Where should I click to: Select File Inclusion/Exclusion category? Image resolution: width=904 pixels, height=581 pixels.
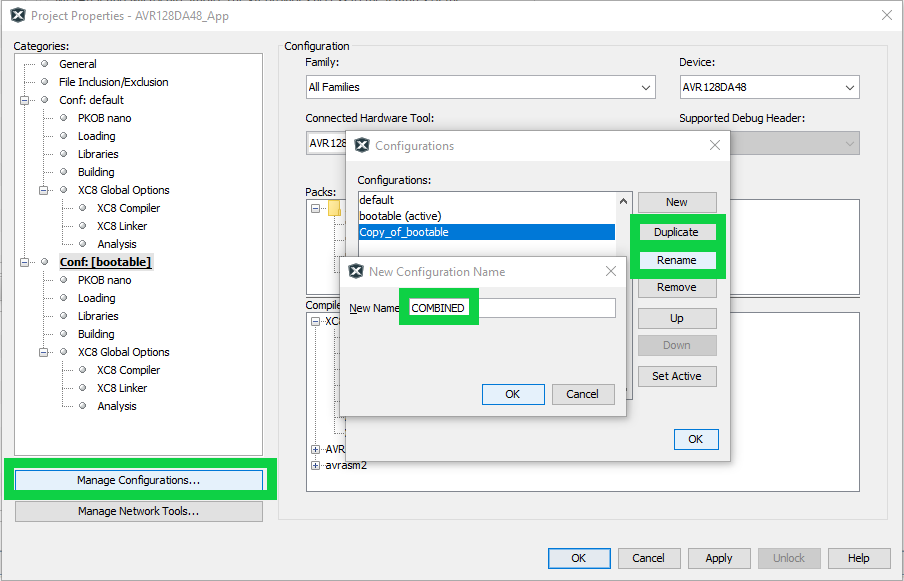(113, 82)
